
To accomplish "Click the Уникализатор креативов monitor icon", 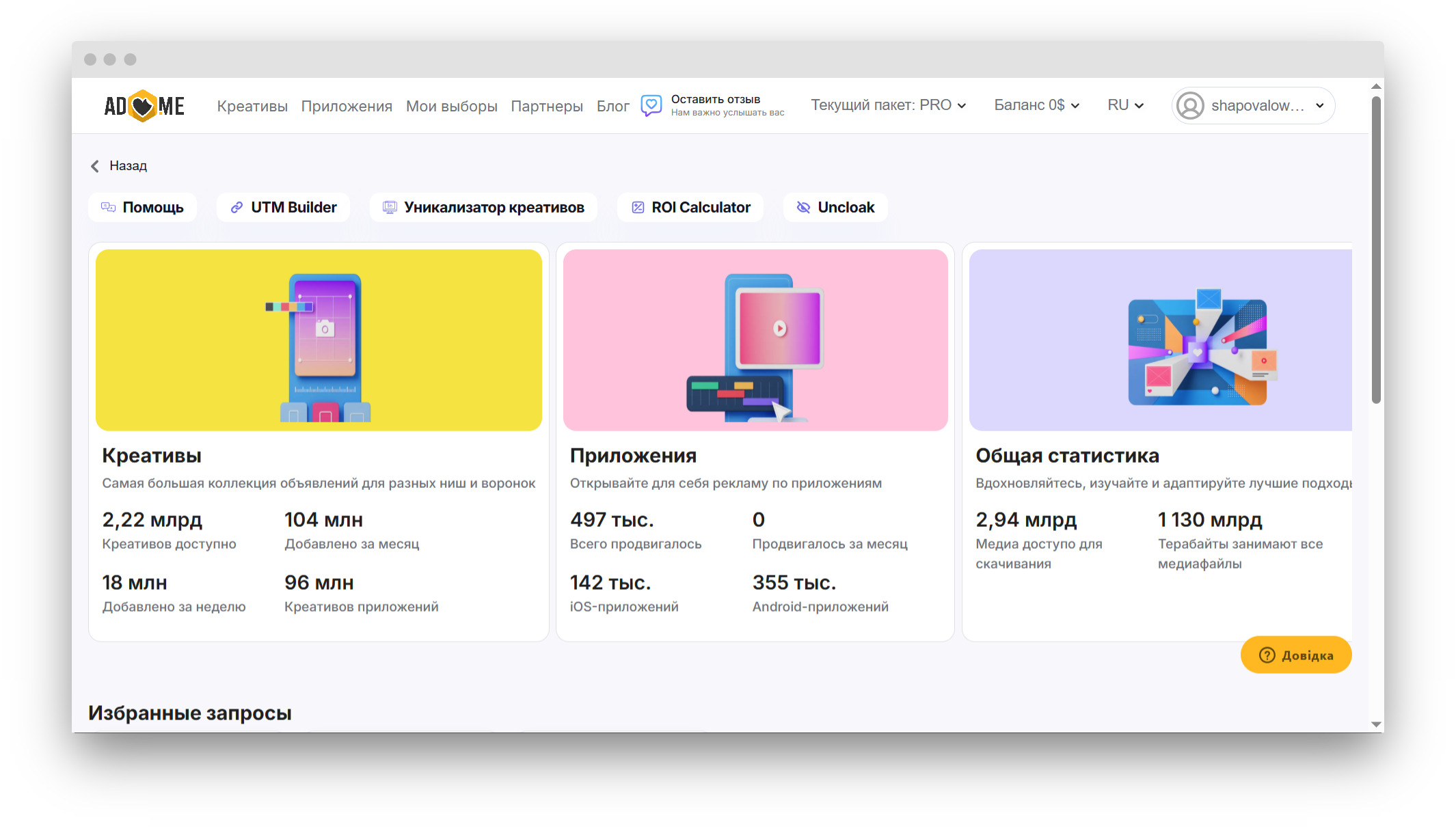I will click(x=388, y=207).
